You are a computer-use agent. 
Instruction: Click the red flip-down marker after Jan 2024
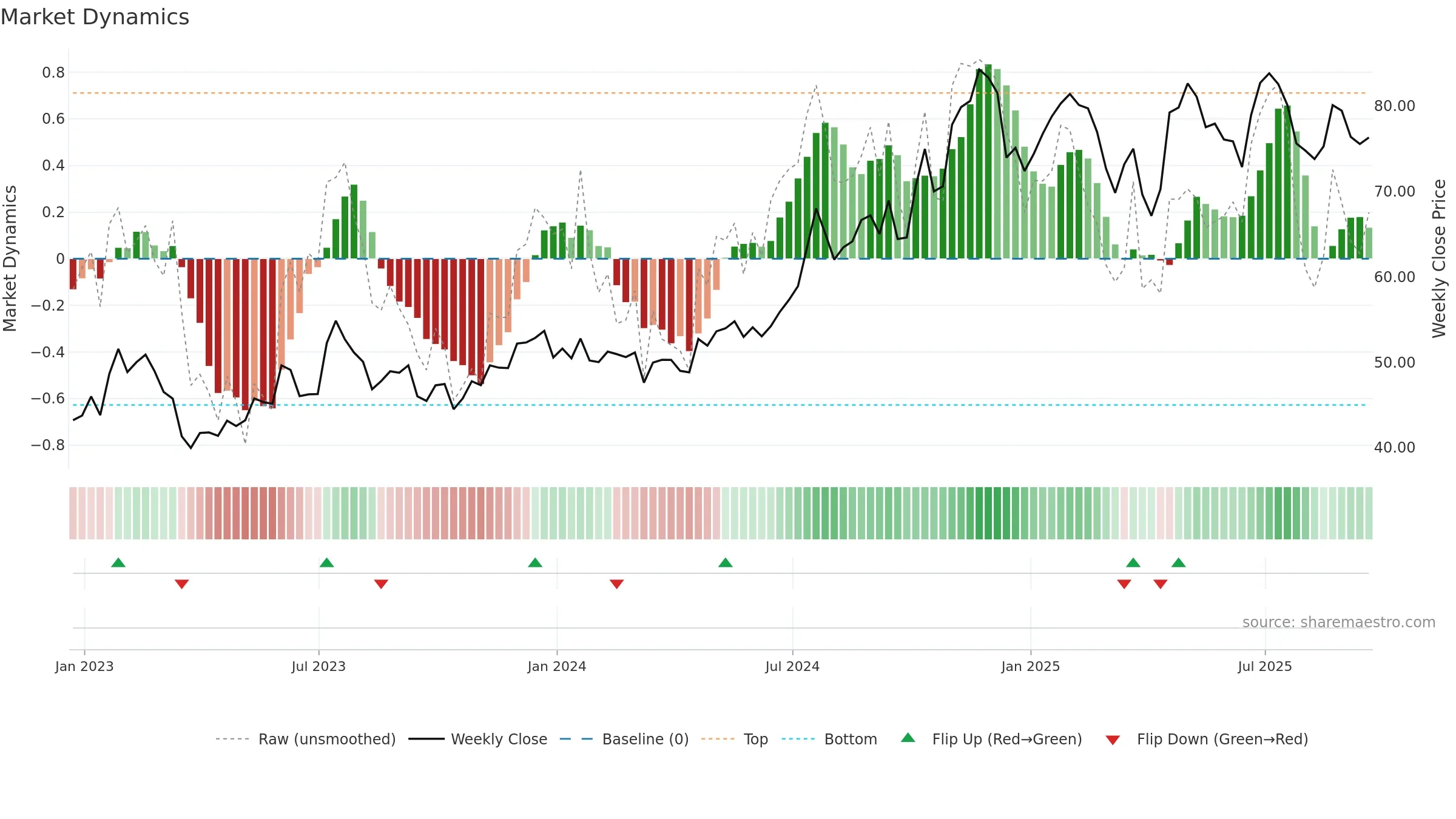point(616,584)
